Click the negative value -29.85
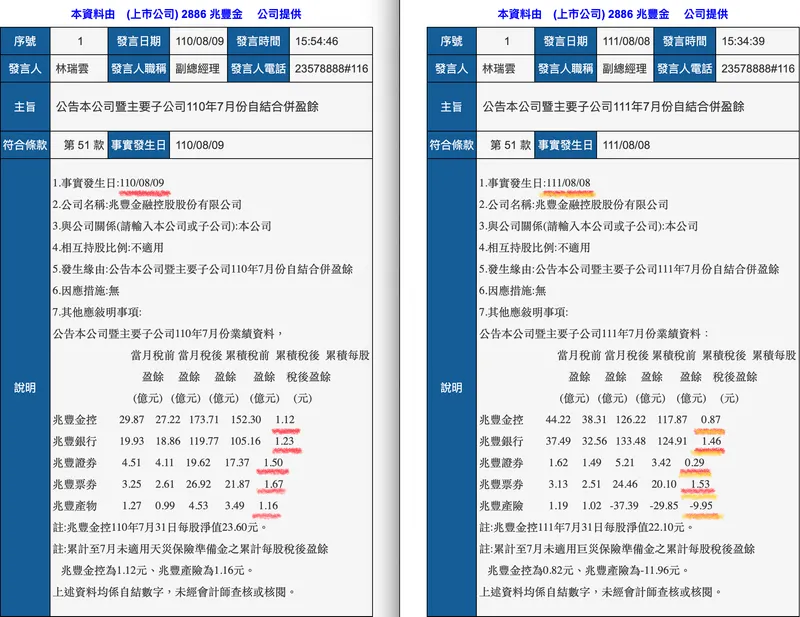800x617 pixels. [x=664, y=506]
